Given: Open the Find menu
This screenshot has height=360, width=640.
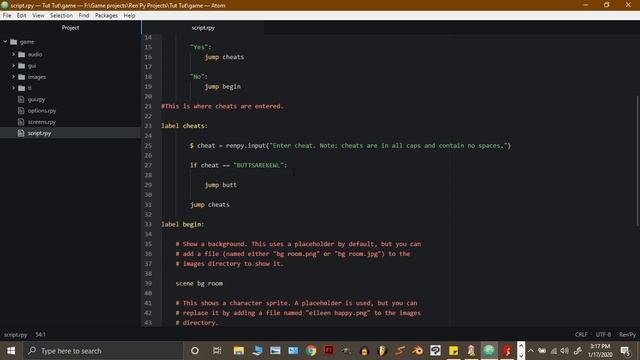Looking at the screenshot, I should (x=84, y=16).
